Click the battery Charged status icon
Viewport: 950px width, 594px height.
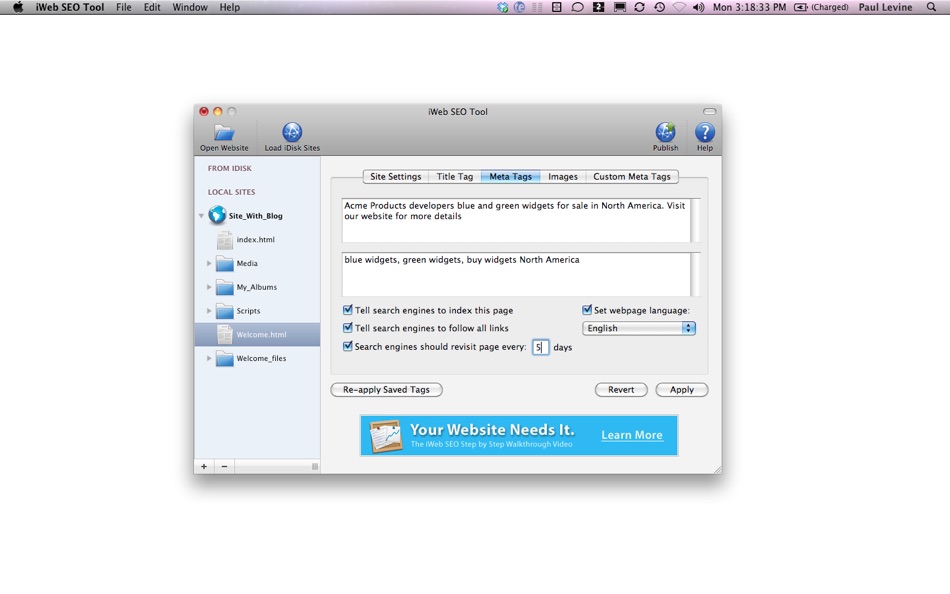[821, 7]
